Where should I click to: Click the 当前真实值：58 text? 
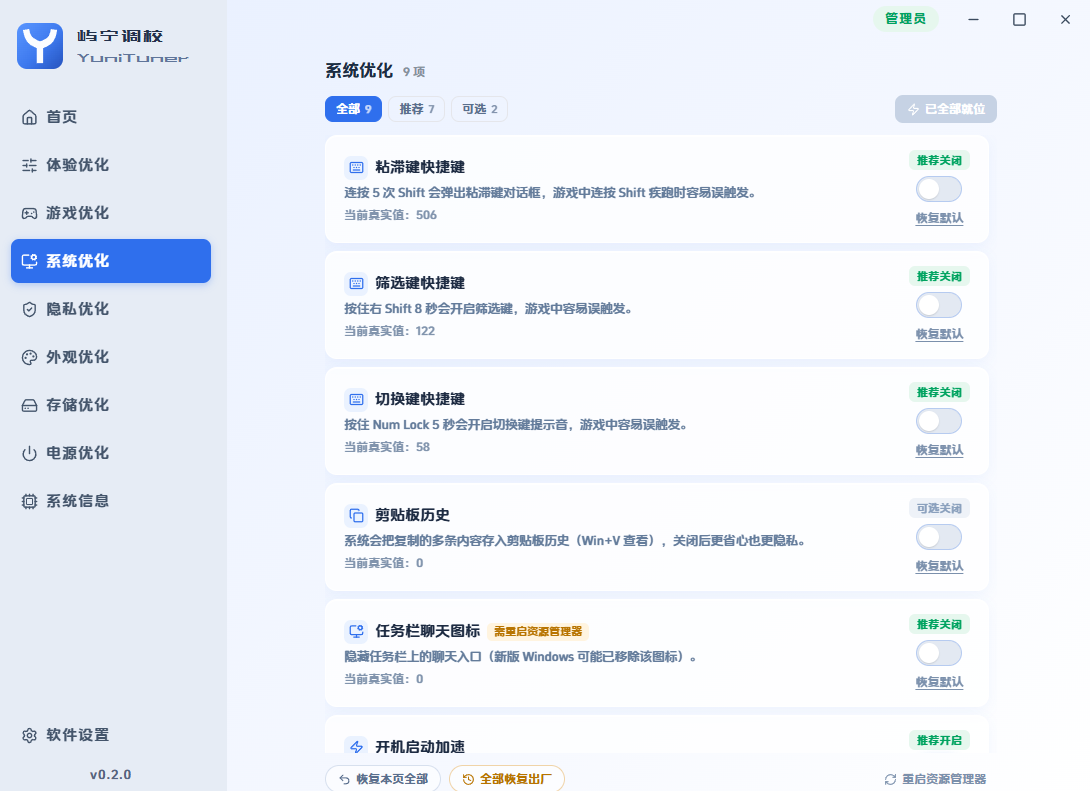387,448
